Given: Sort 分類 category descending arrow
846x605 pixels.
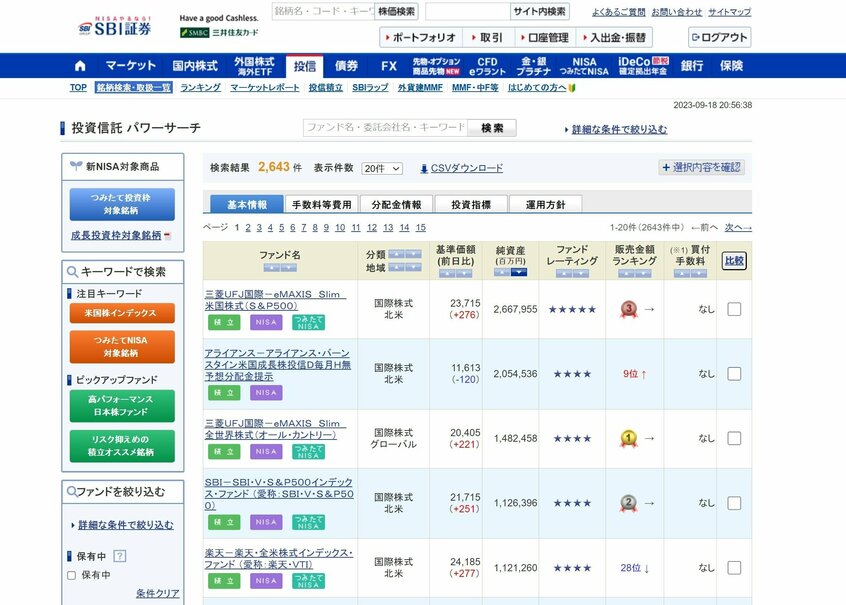Looking at the screenshot, I should tap(413, 254).
